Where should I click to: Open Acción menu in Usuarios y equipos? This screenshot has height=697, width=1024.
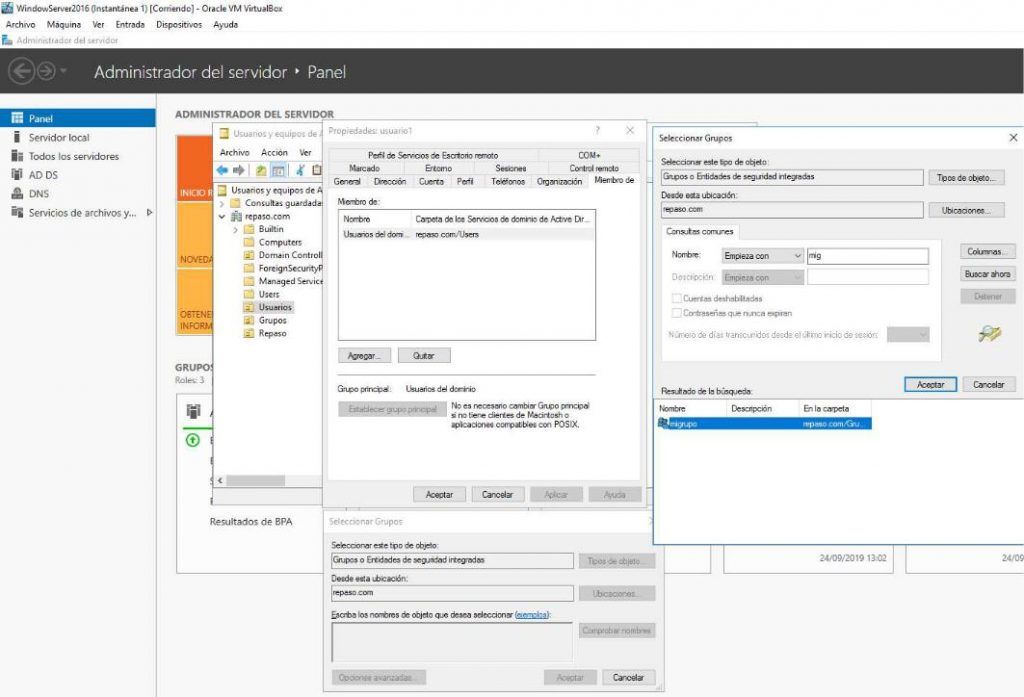(274, 152)
